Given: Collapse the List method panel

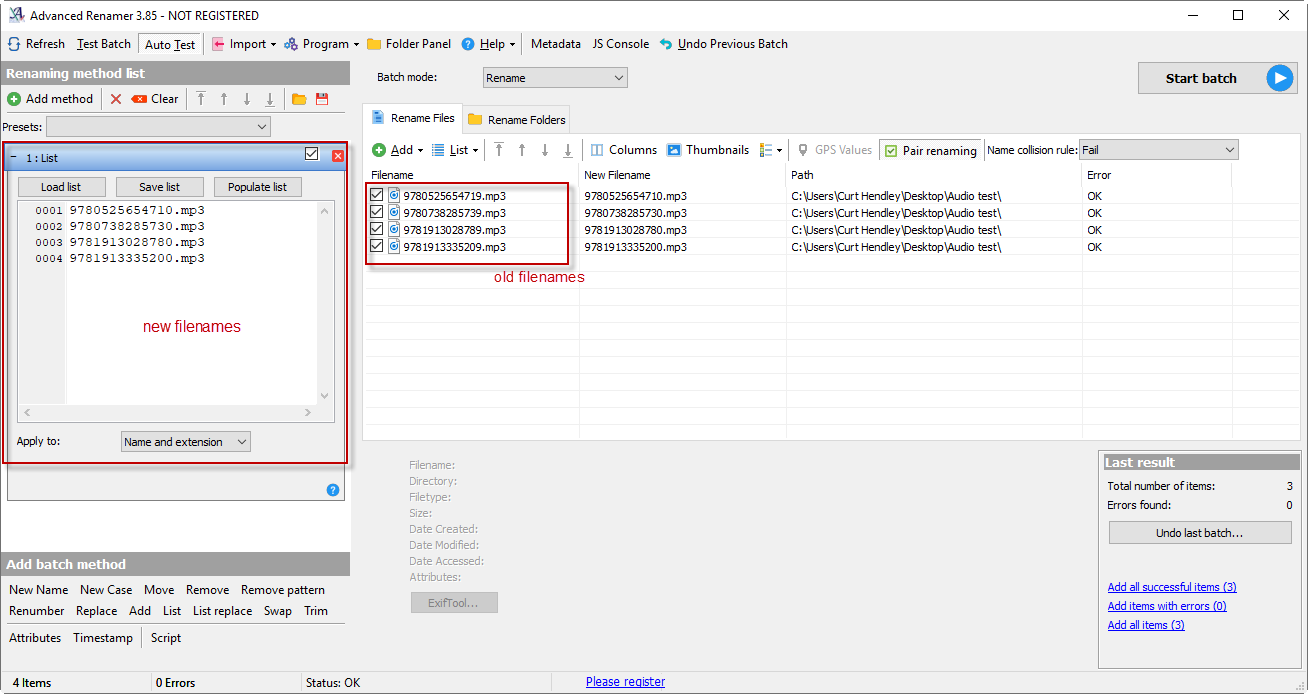Looking at the screenshot, I should tap(13, 157).
